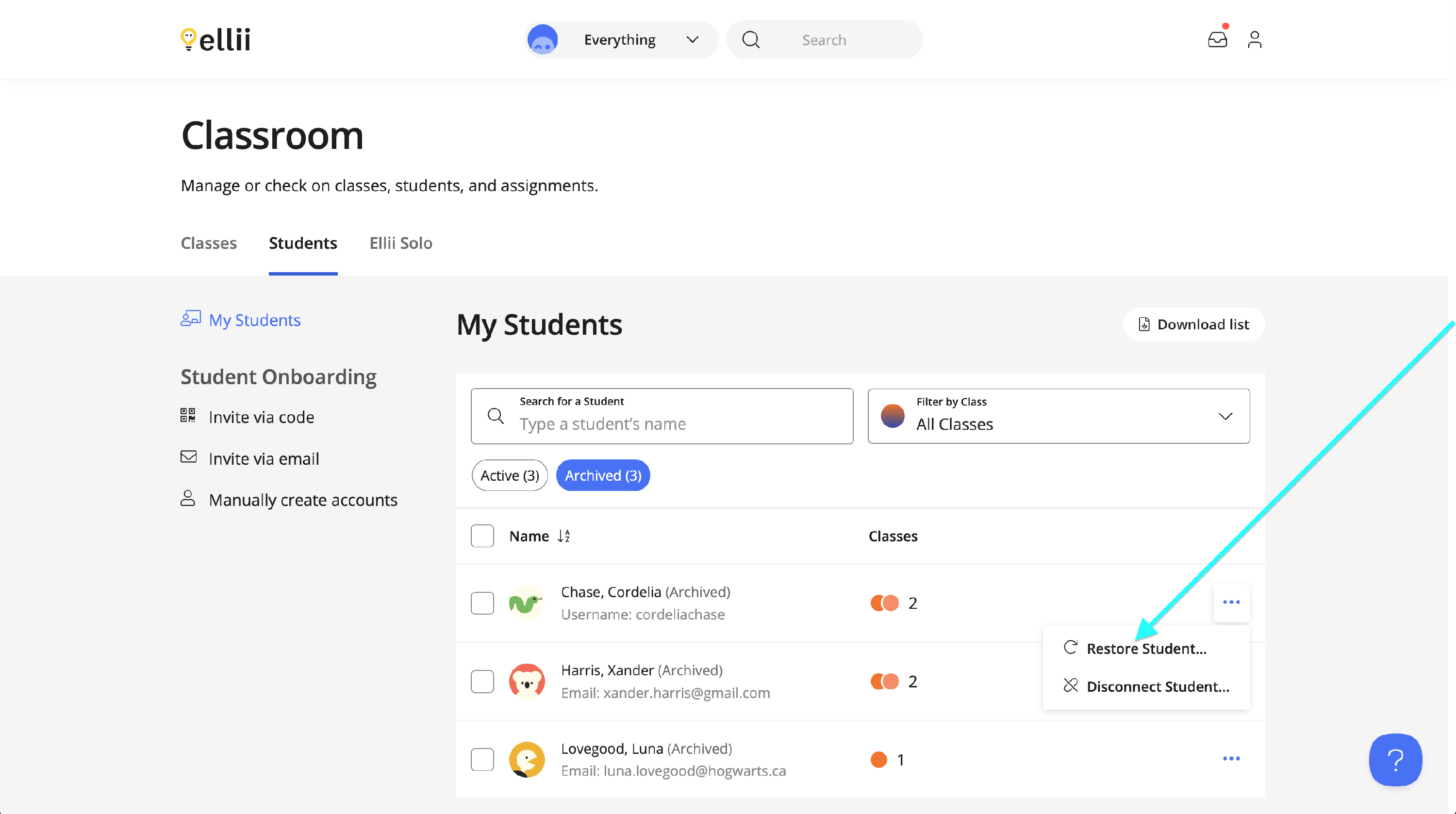
Task: Open the inbox notifications icon
Action: click(x=1217, y=40)
